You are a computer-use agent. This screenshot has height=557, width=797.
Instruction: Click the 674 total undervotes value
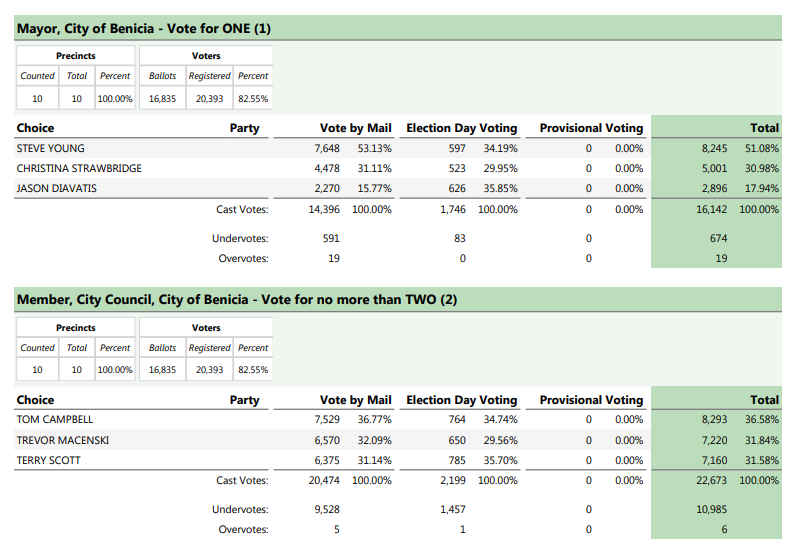[718, 238]
